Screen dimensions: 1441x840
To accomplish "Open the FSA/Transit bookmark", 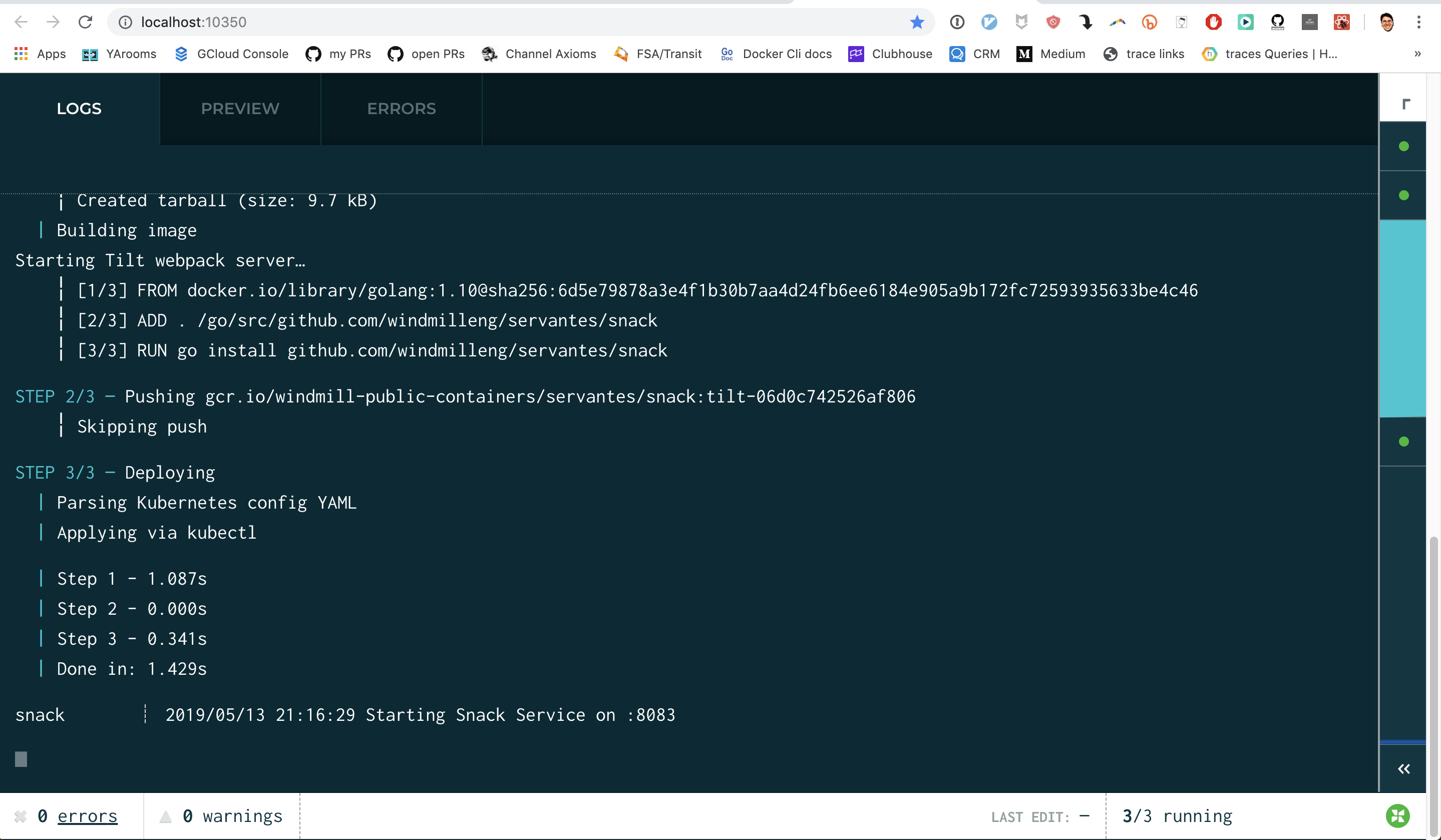I will pos(657,54).
